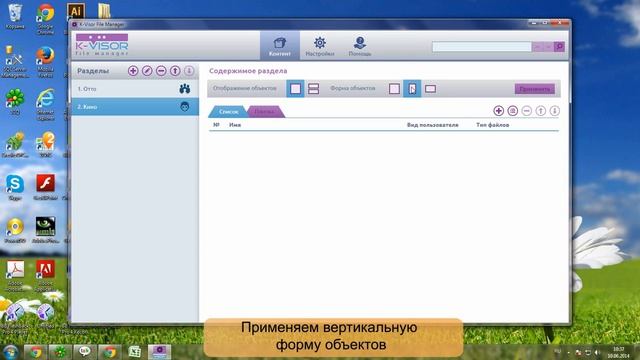Screen dimensions: 640x360
Task: Open Настройки with the gear icon
Action: pos(320,46)
